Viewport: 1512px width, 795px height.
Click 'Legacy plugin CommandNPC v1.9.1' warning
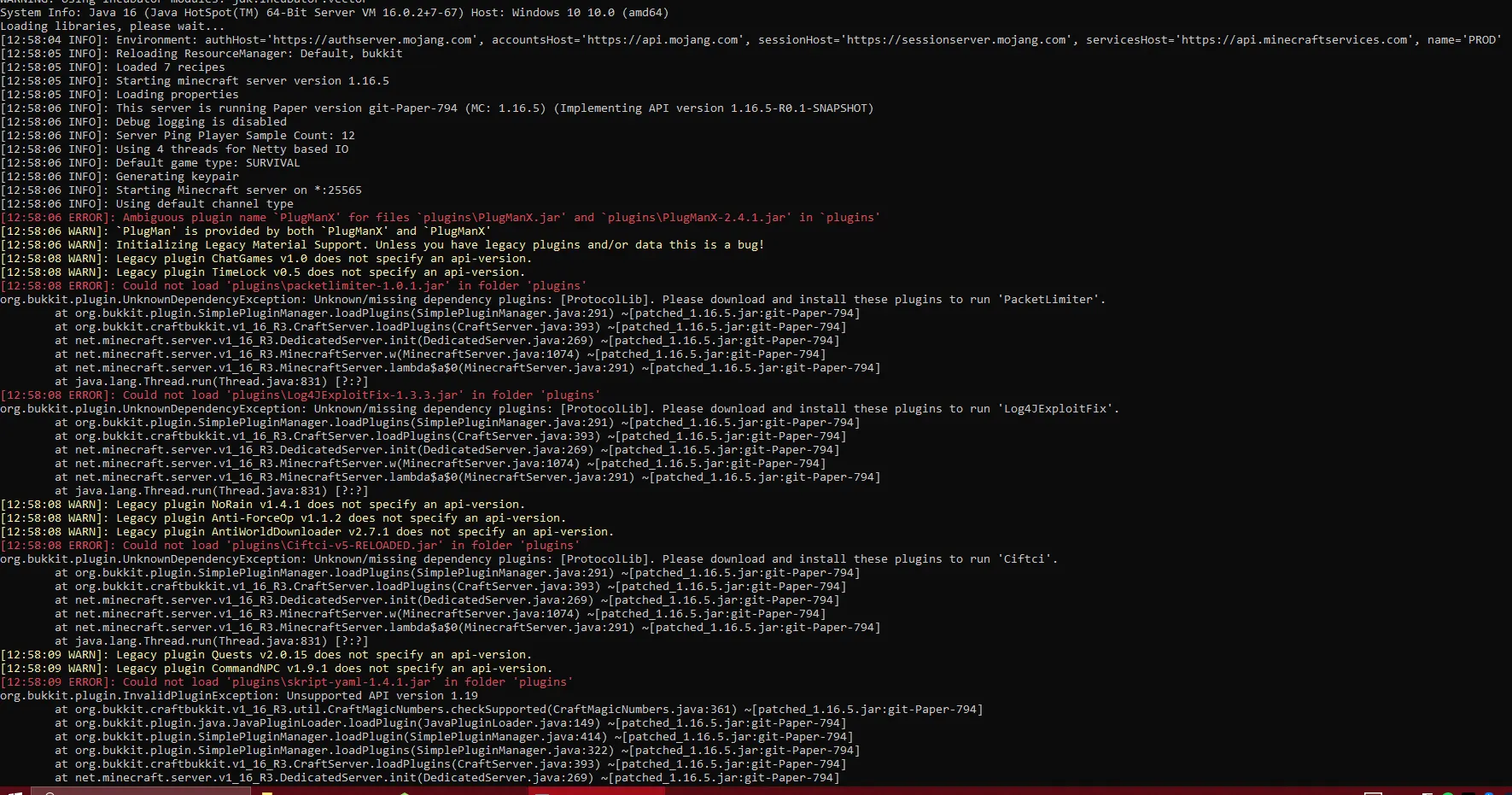coord(277,669)
